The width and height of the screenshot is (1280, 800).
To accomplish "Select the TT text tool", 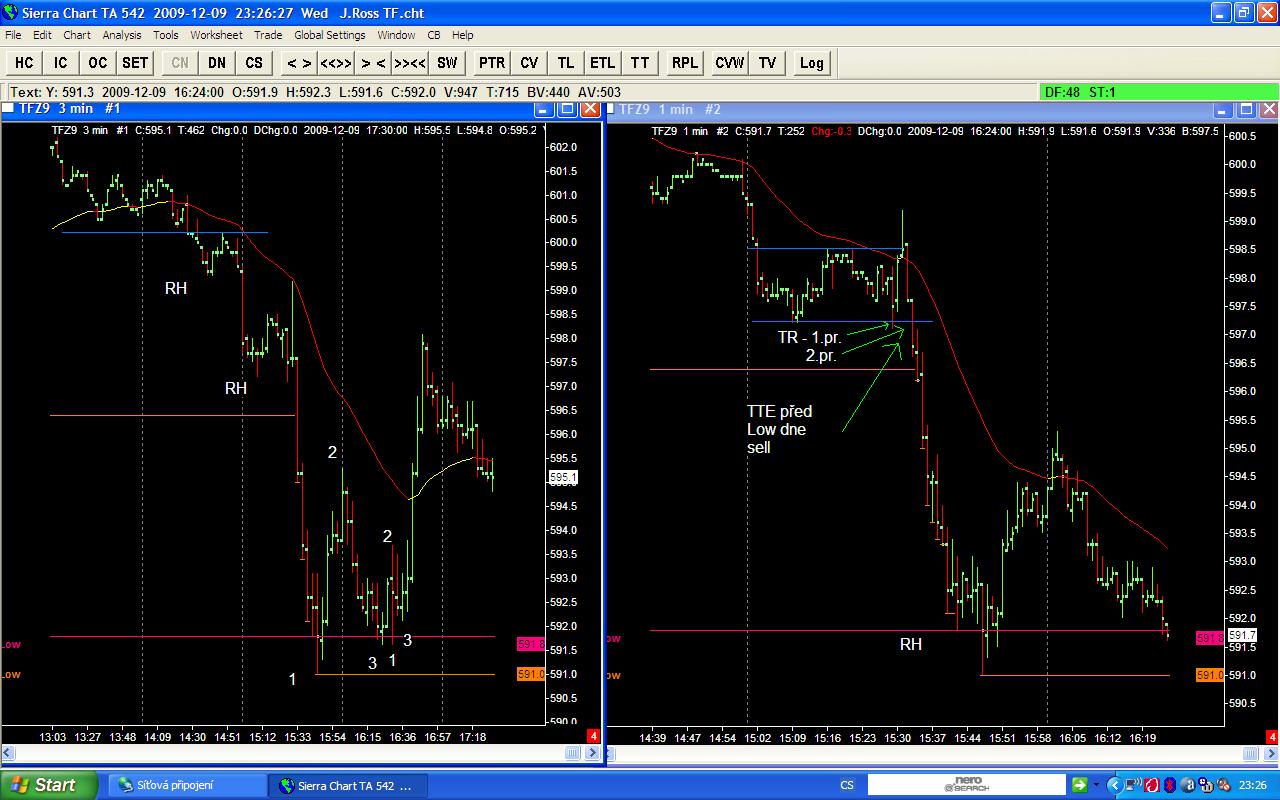I will pos(640,63).
